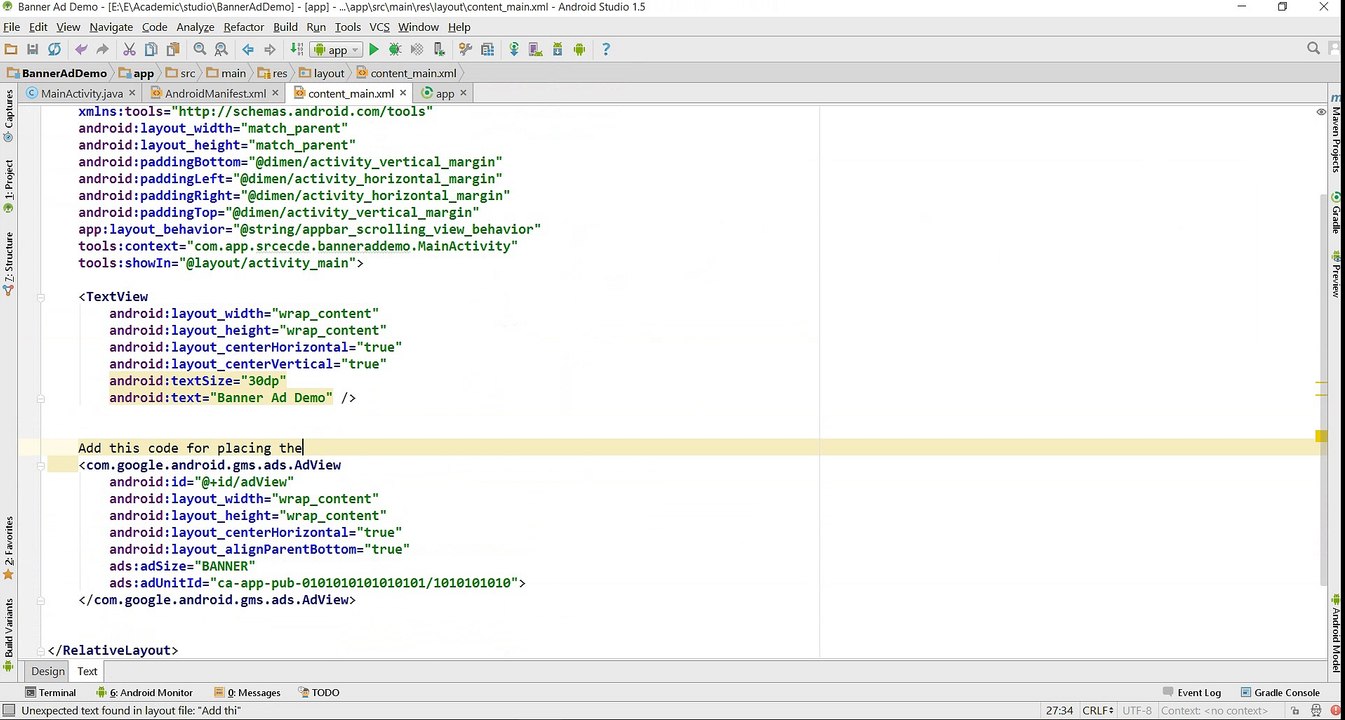Open the CRLF line separator dropdown
Viewport: 1345px width, 720px height.
point(1097,711)
